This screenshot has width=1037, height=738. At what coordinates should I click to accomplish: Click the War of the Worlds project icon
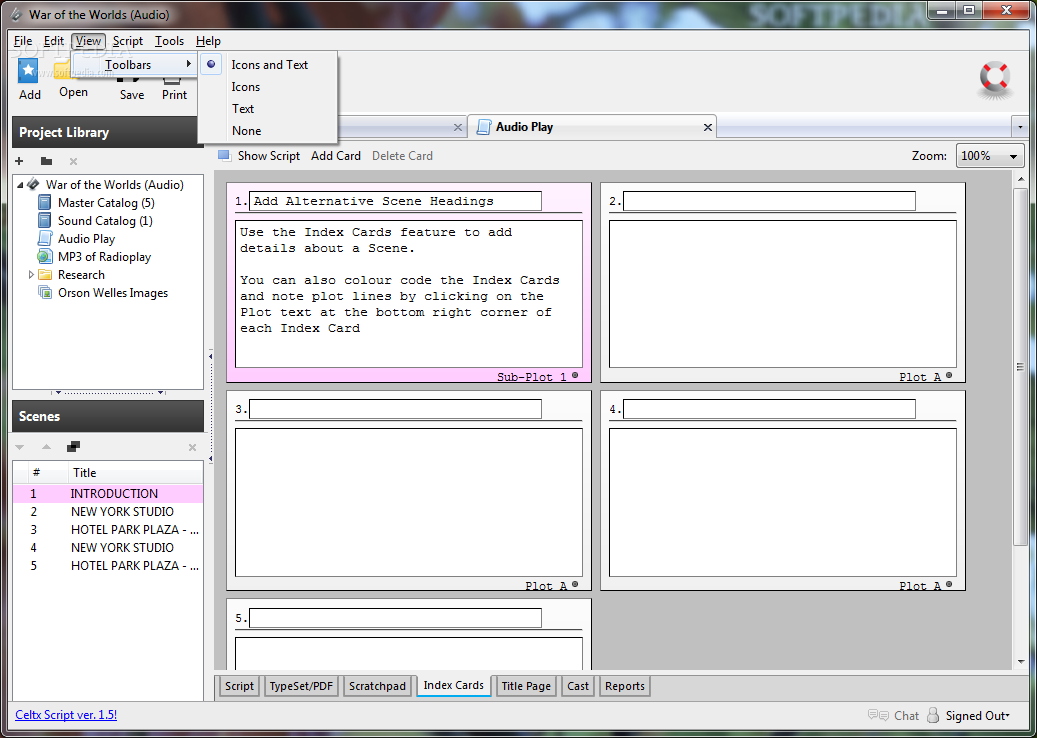point(32,184)
